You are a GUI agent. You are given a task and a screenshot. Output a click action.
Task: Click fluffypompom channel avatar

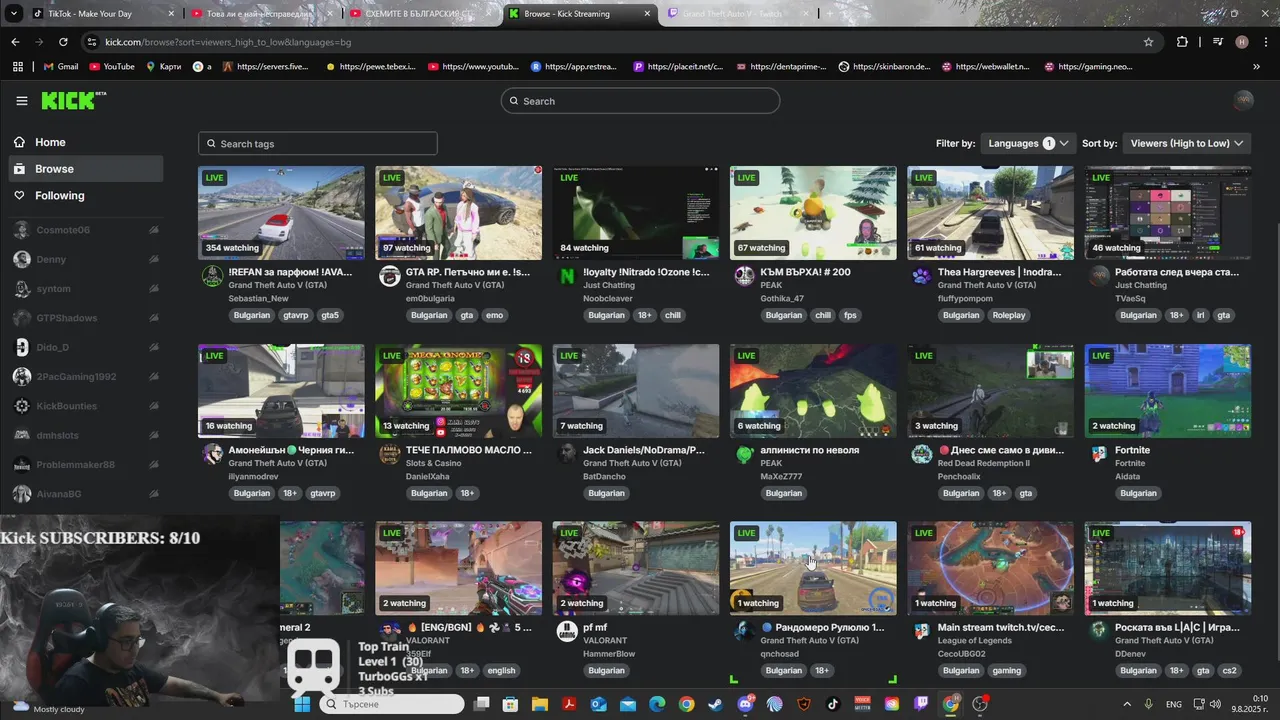pyautogui.click(x=921, y=276)
